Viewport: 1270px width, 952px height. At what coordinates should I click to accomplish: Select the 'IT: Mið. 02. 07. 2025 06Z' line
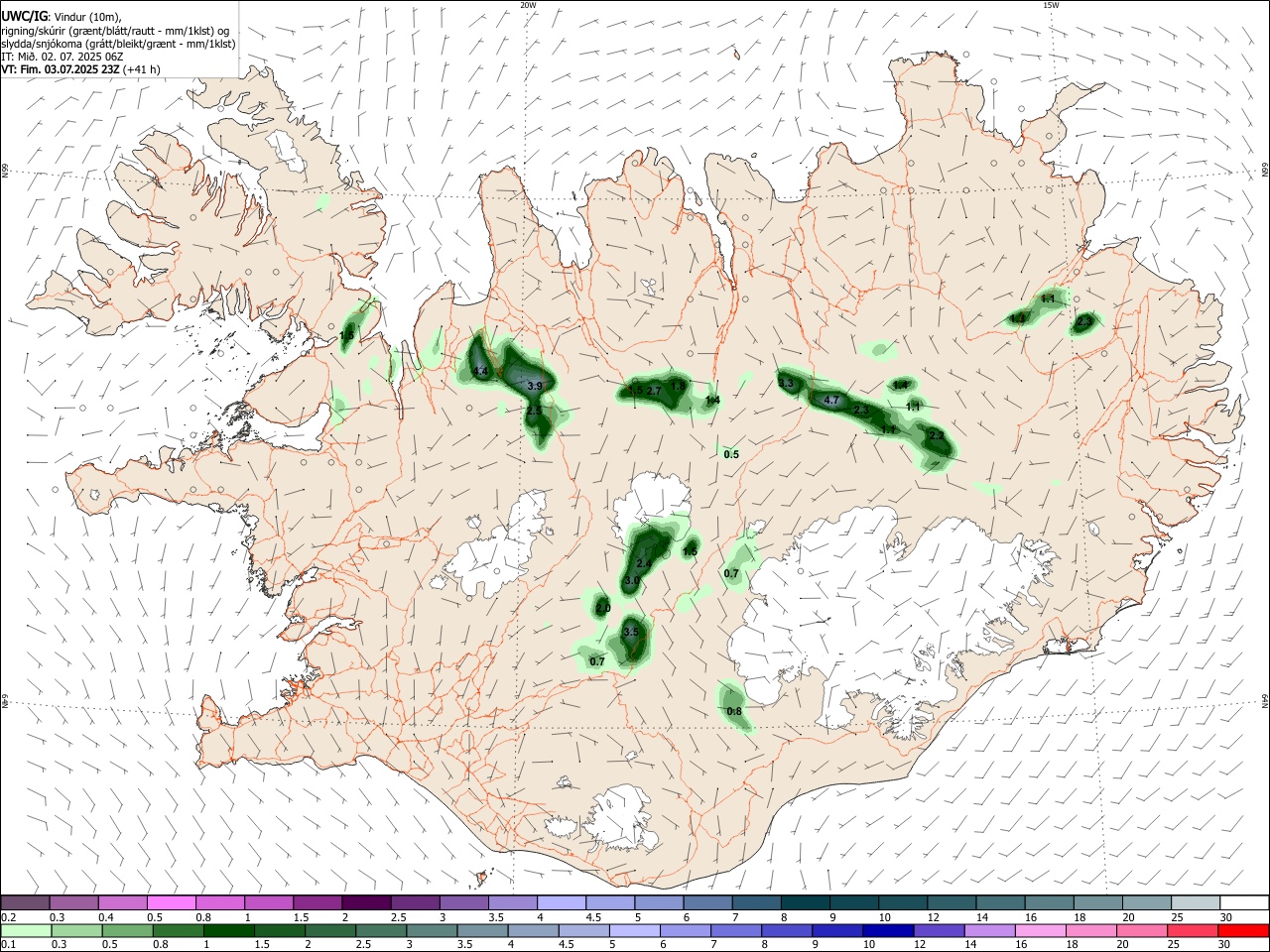pos(62,57)
